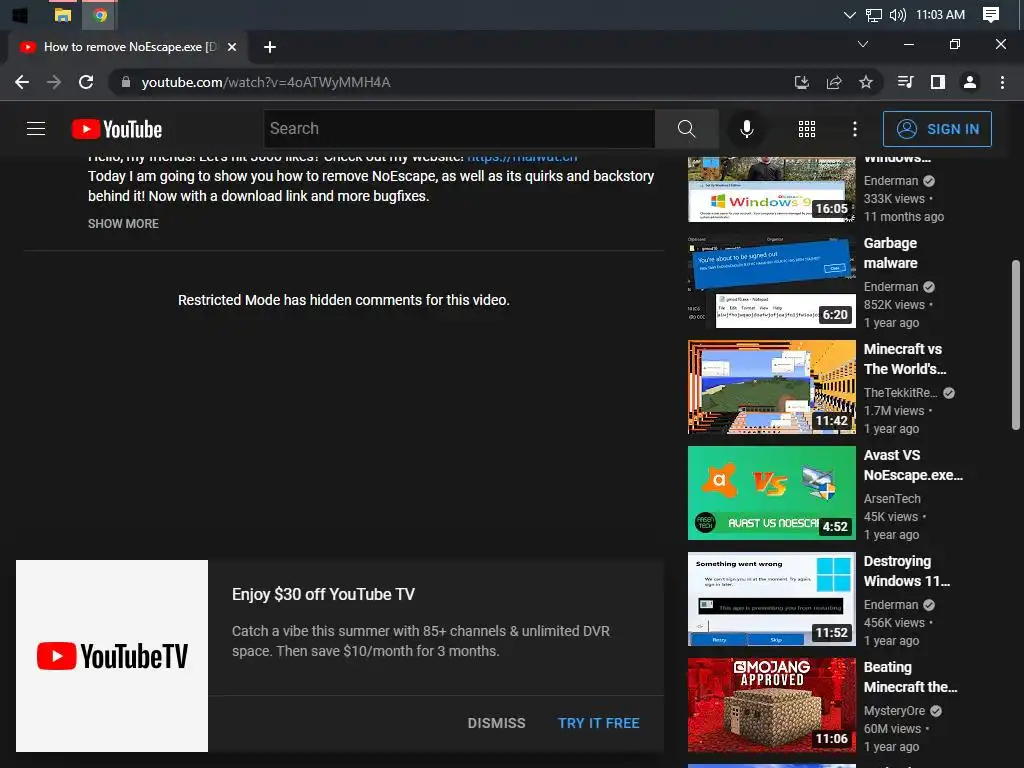This screenshot has width=1024, height=768.
Task: Open Destroying Windows 11 thumbnail
Action: pos(771,599)
